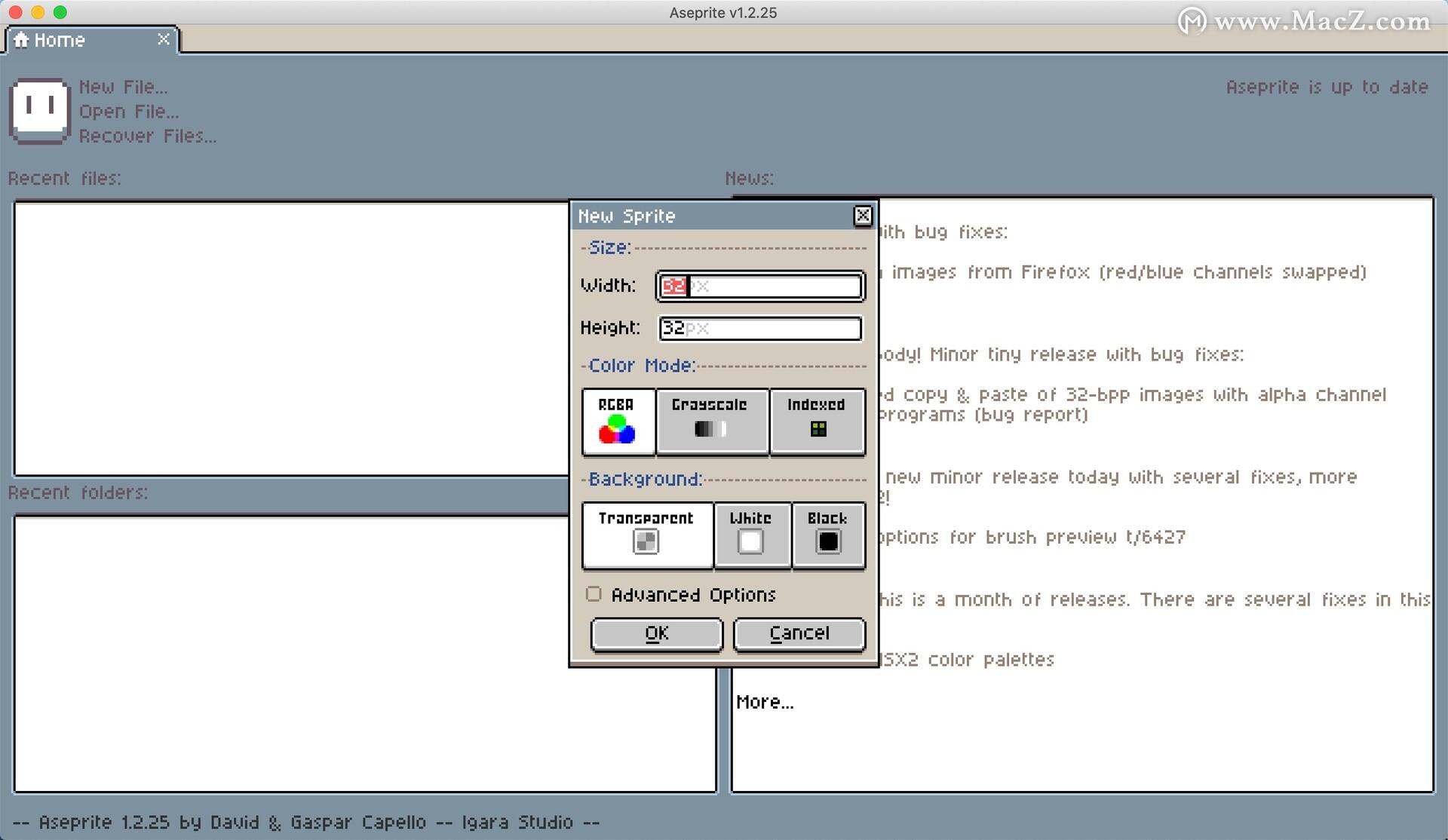Click the Home tab house icon
The image size is (1448, 840).
click(21, 40)
